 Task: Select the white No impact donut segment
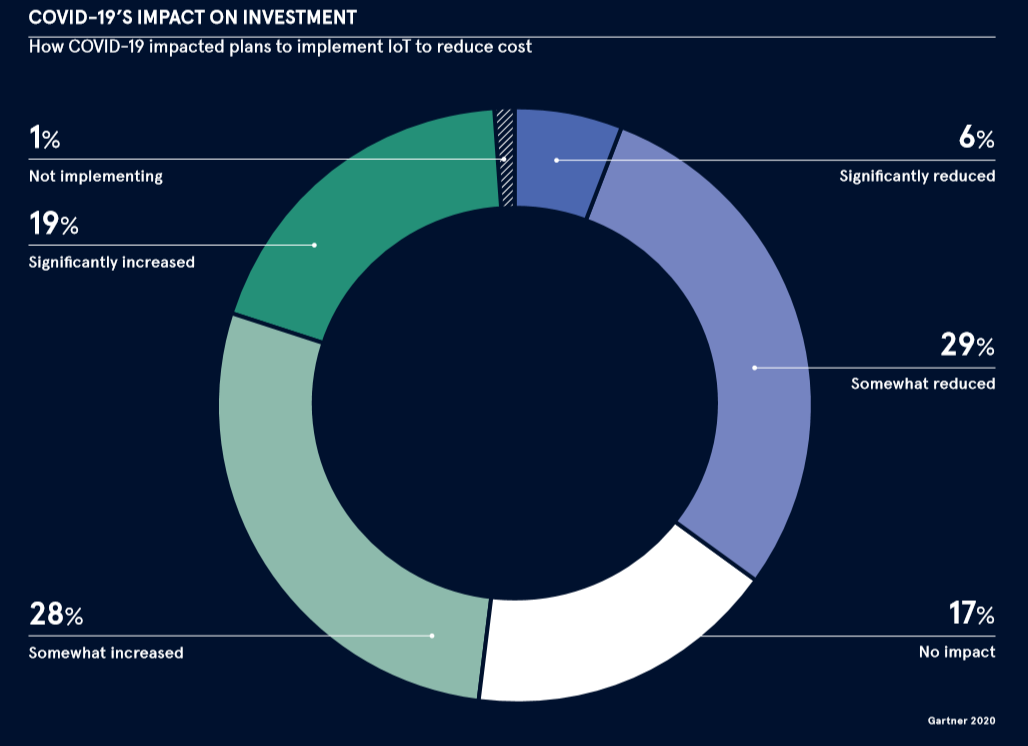[610, 640]
